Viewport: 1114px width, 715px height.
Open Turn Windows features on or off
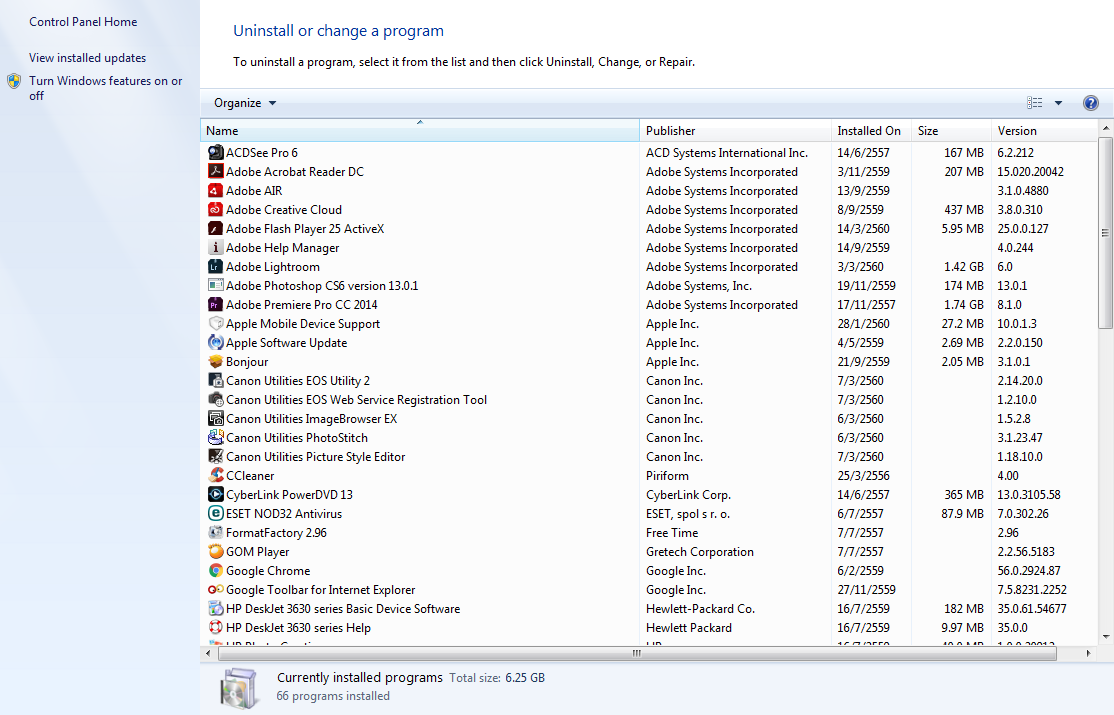tap(105, 88)
